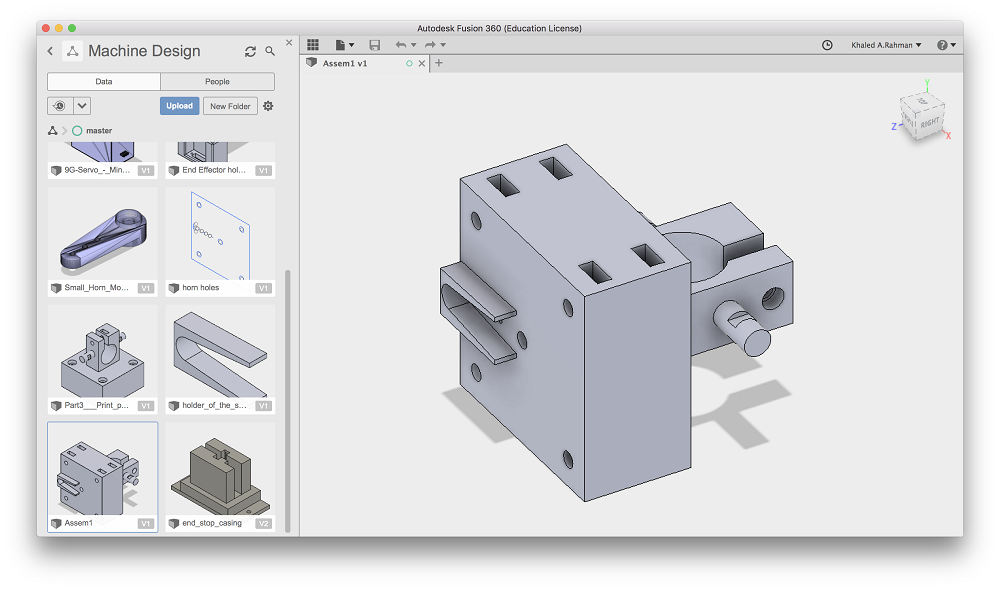Click the V1 version badge on Assem1

point(146,523)
